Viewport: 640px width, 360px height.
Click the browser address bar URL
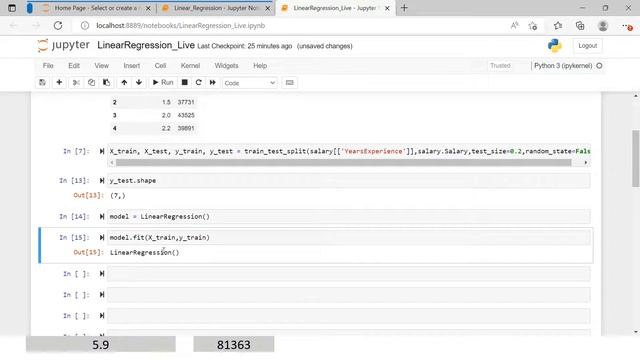pos(180,26)
